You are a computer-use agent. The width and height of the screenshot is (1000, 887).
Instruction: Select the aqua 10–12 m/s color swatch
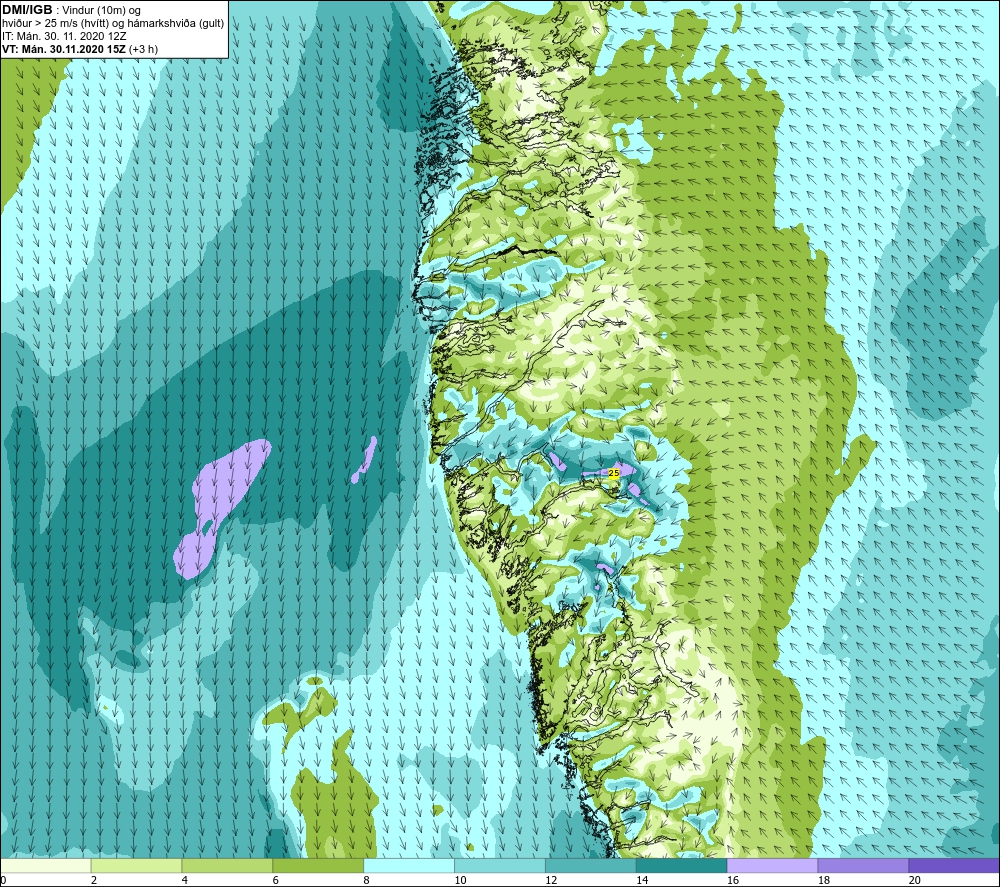[x=500, y=866]
